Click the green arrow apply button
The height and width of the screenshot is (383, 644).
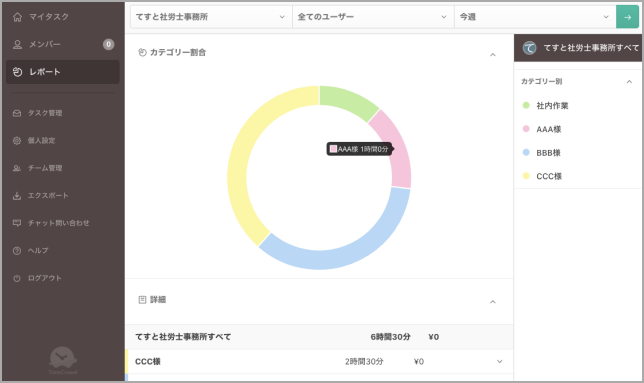point(627,17)
